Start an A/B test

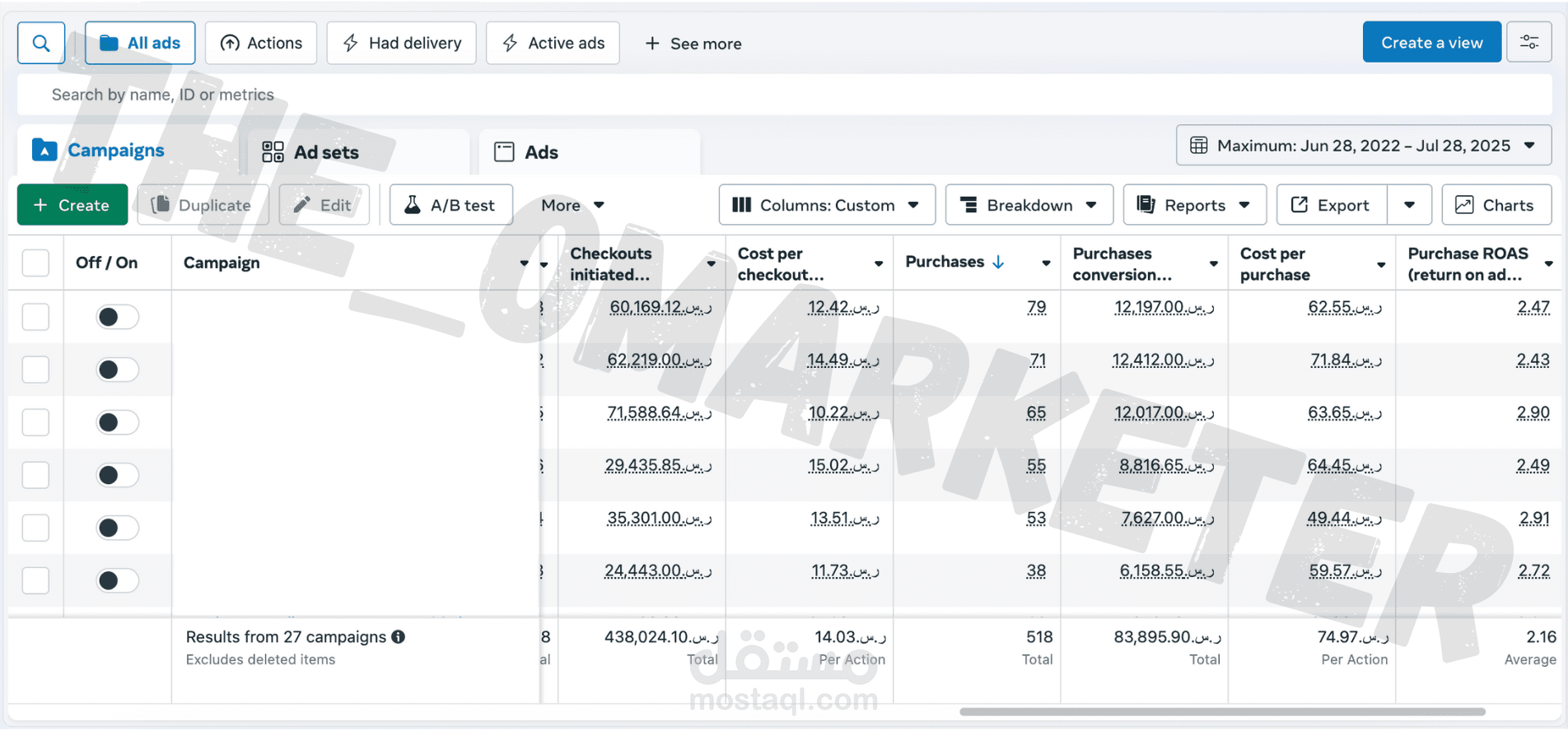(451, 205)
